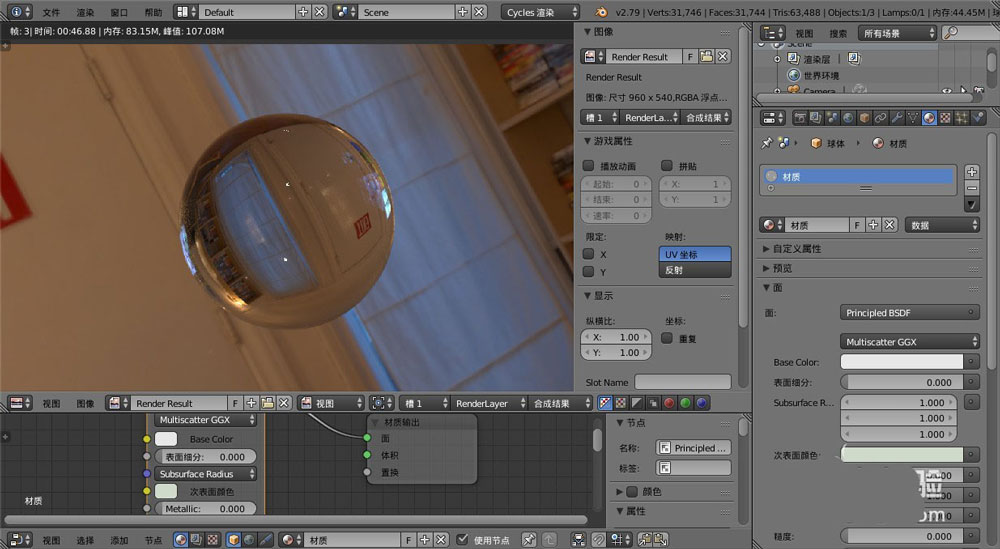1000x549 pixels.
Task: Click the Base Color swatch in properties panel
Action: coord(902,362)
